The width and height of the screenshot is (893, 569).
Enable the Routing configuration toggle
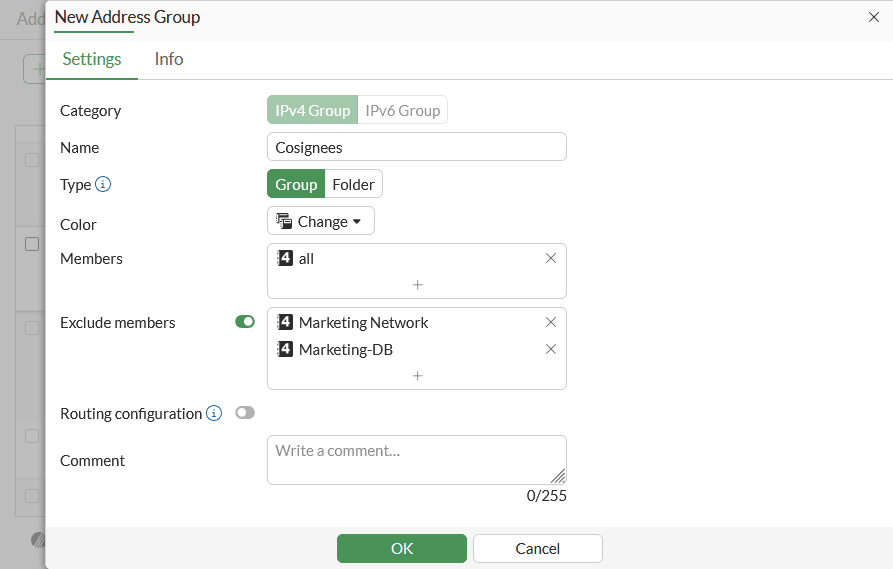point(245,413)
